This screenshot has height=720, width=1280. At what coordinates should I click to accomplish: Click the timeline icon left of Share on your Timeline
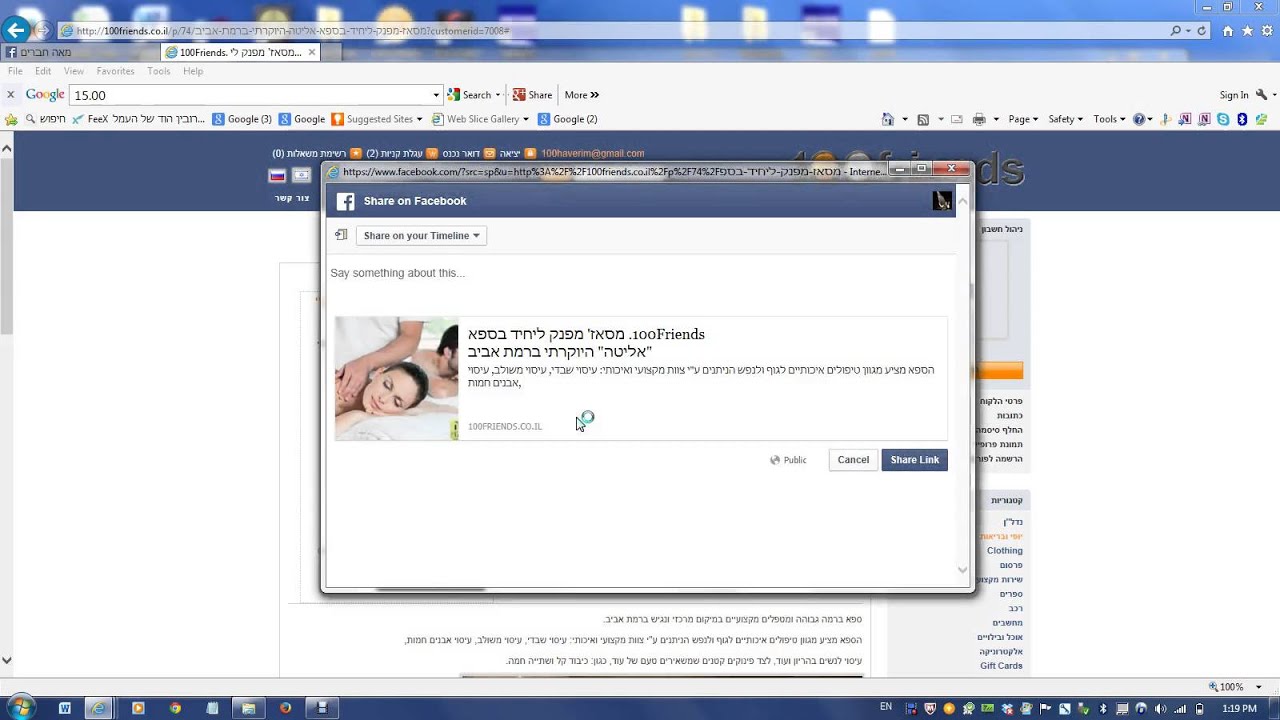(x=341, y=235)
